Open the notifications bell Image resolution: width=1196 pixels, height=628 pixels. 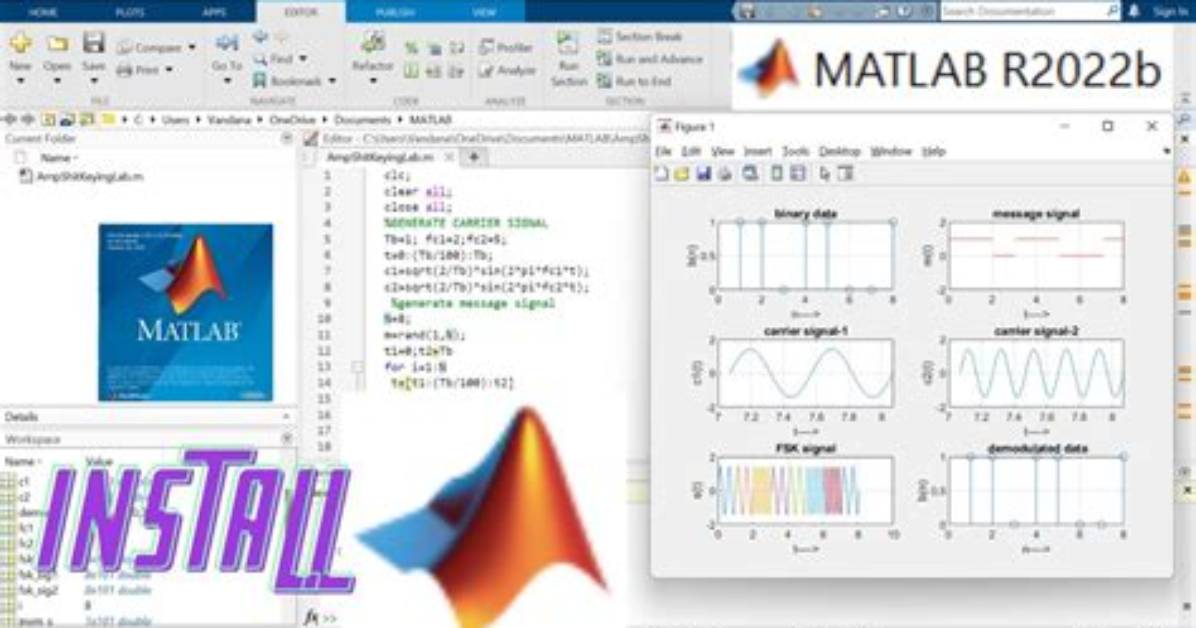tap(1134, 11)
